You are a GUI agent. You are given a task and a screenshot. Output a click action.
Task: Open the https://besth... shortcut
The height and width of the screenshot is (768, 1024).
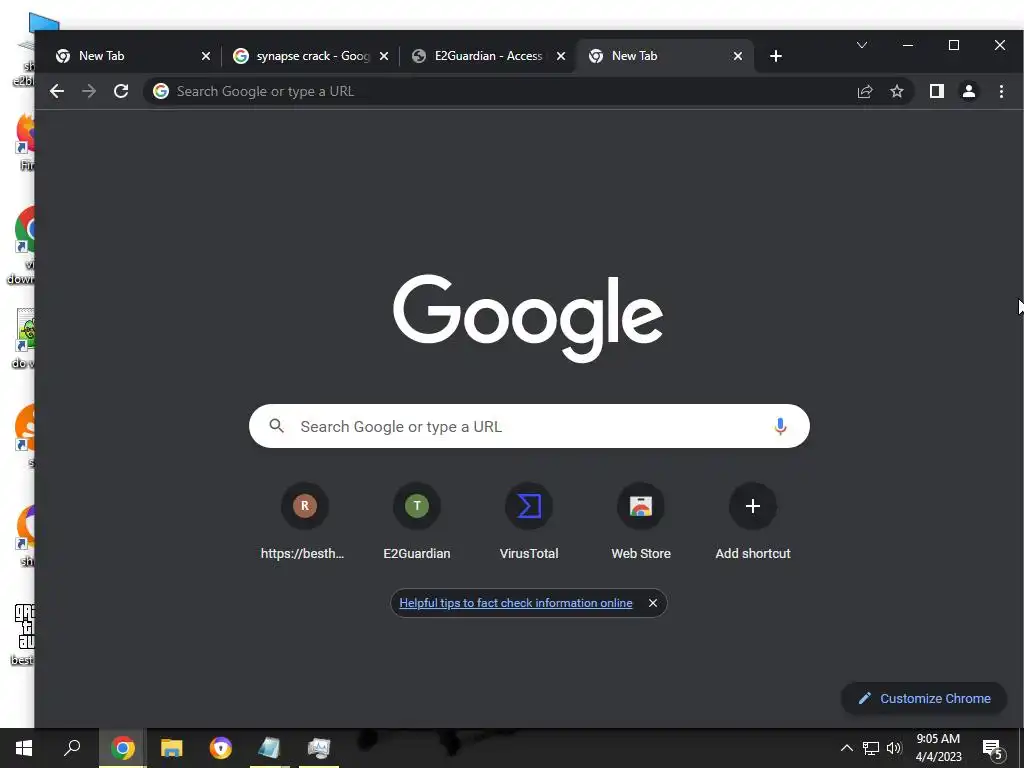pyautogui.click(x=303, y=522)
